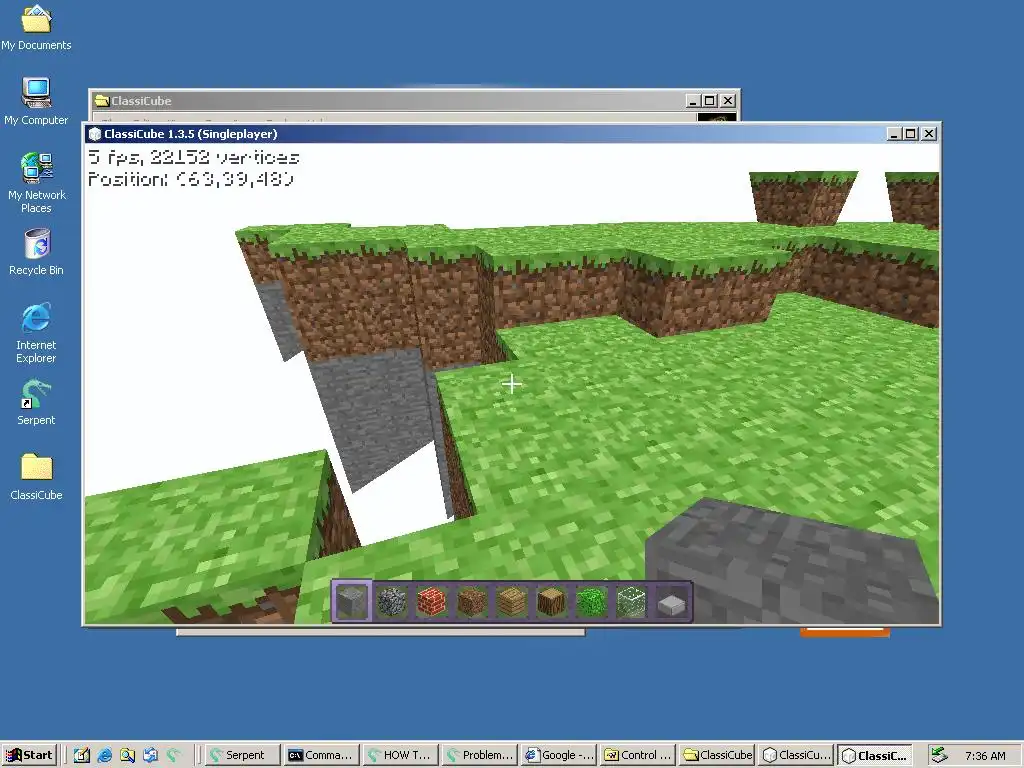This screenshot has height=768, width=1024.
Task: Select the wooden planks block in hotbar
Action: pos(511,601)
